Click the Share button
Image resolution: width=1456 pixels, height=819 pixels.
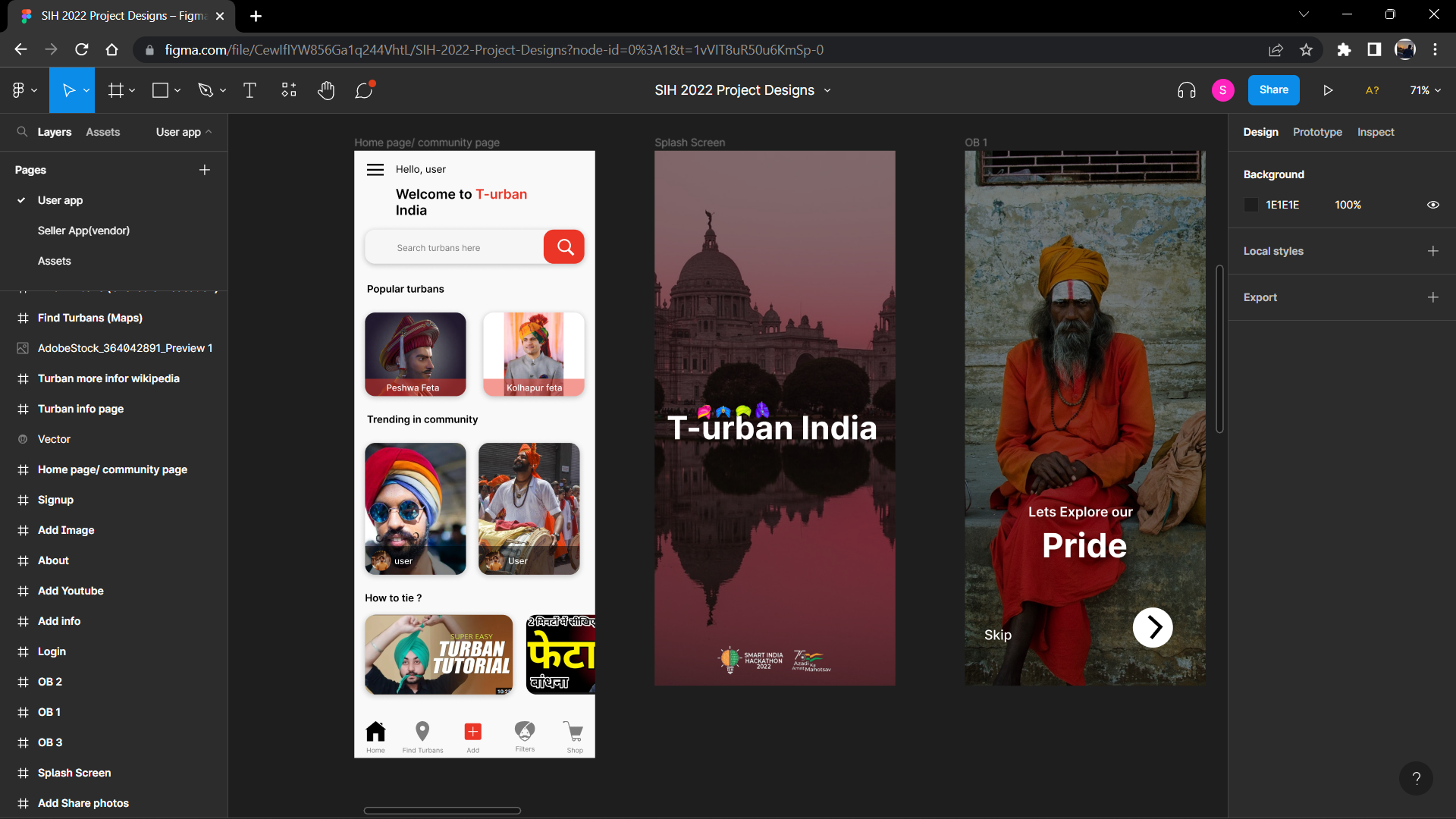(1273, 89)
